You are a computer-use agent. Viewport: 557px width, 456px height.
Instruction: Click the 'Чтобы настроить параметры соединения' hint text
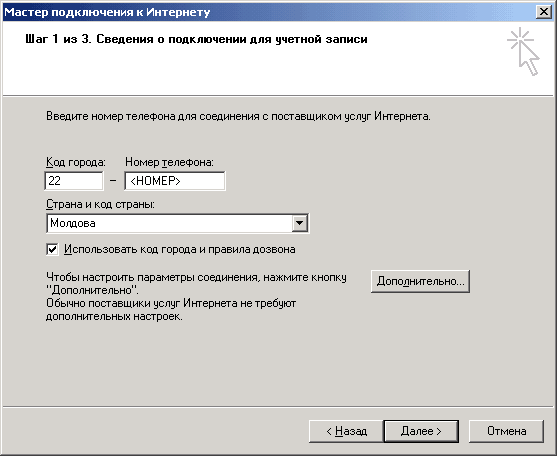coord(196,283)
